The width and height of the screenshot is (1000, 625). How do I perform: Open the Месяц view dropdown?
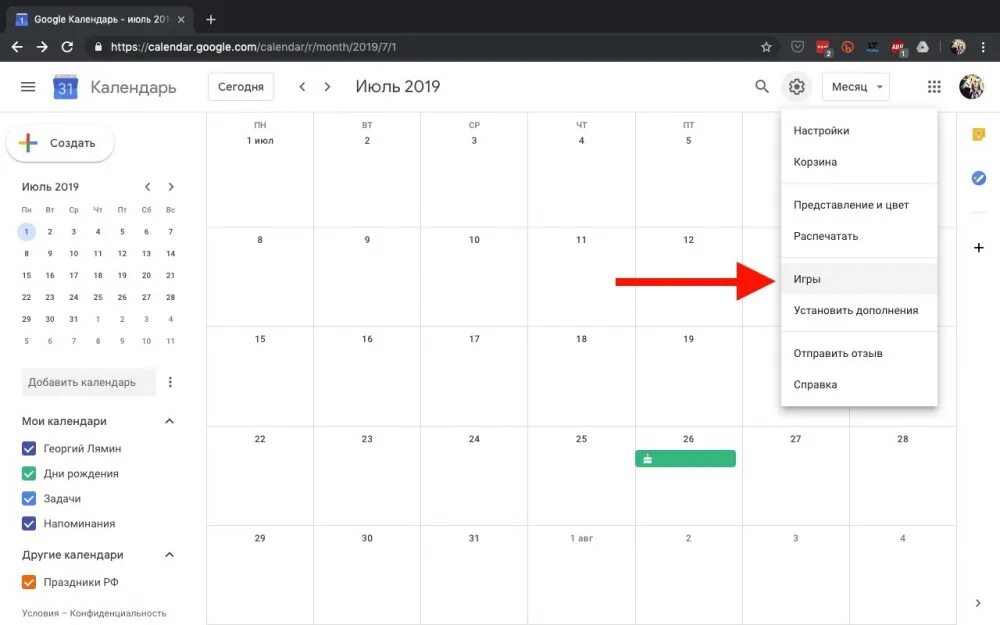pyautogui.click(x=856, y=87)
